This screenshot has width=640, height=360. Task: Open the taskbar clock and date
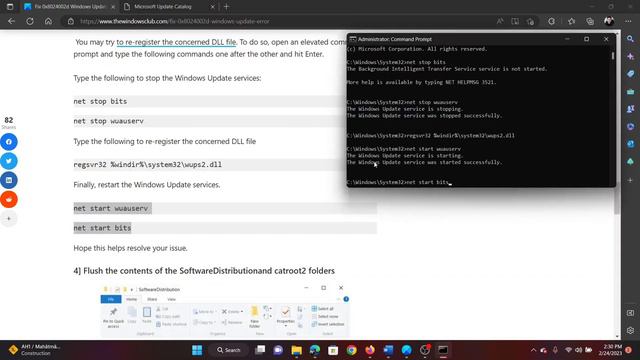pyautogui.click(x=610, y=350)
